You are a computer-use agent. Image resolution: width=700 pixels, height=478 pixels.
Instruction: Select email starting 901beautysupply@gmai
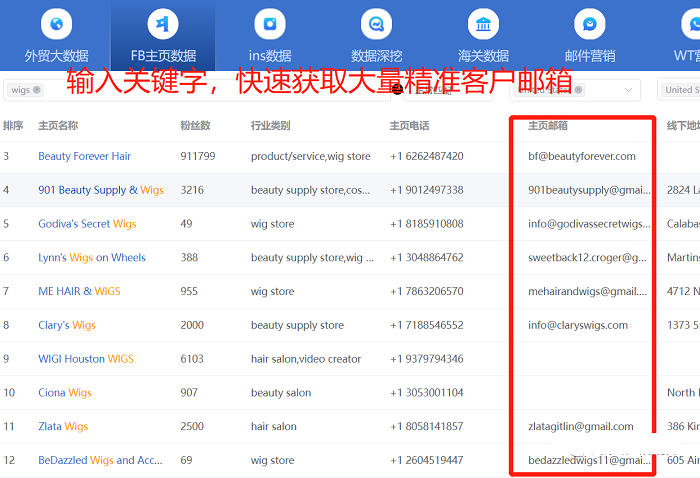589,190
